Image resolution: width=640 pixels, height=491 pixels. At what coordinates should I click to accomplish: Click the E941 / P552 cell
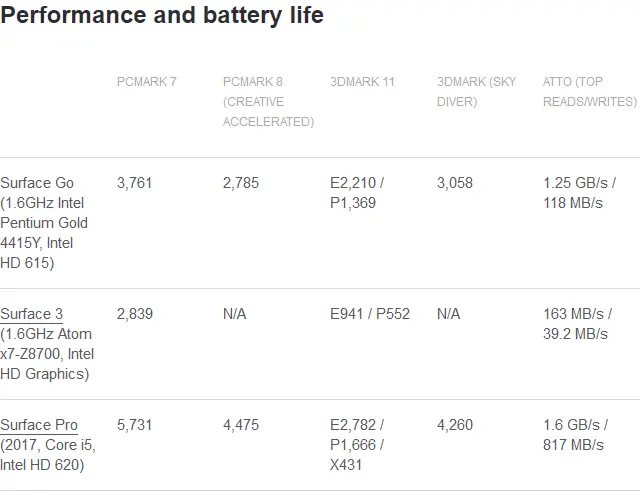pos(370,314)
